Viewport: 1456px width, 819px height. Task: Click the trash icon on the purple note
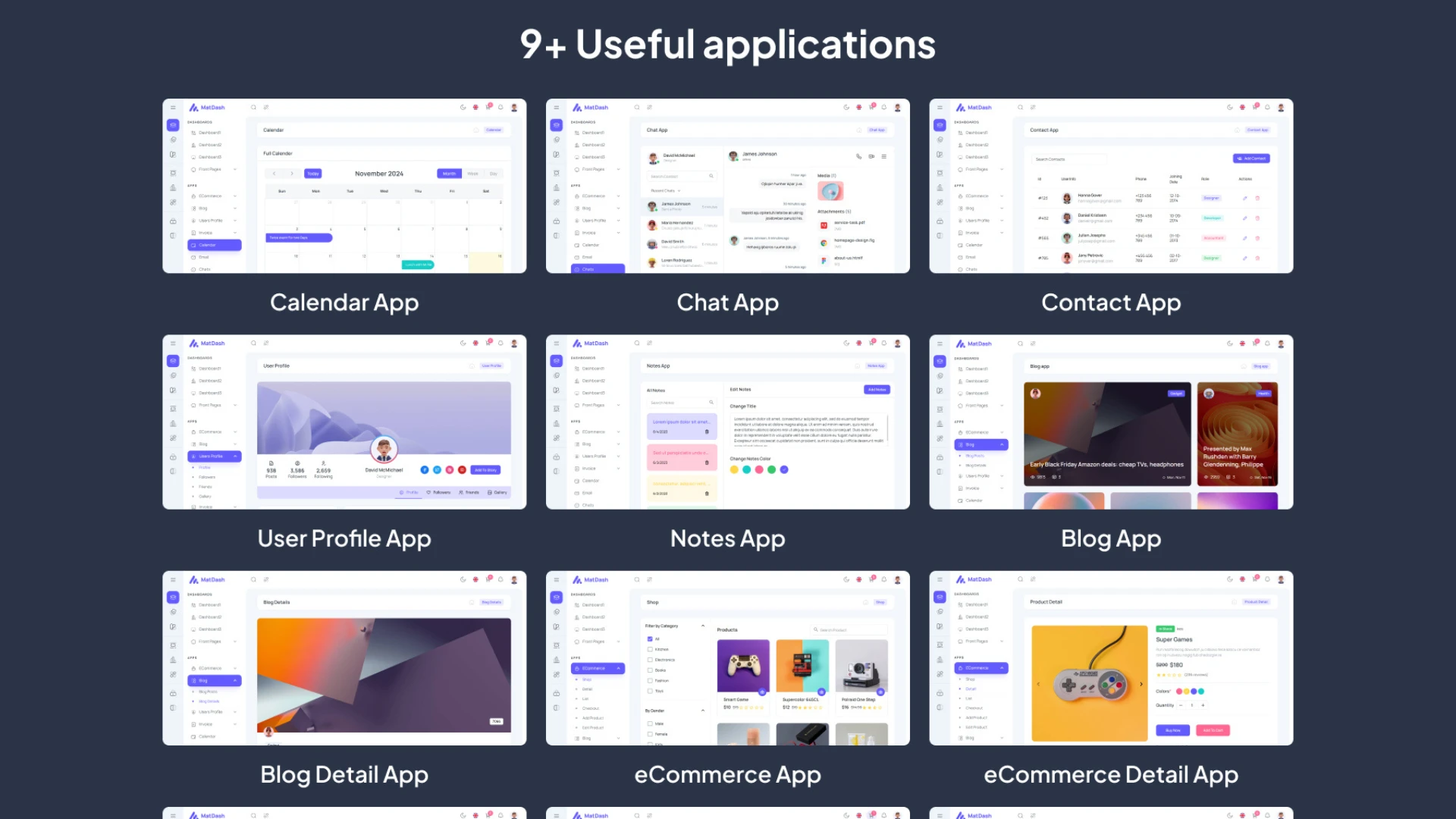click(707, 431)
